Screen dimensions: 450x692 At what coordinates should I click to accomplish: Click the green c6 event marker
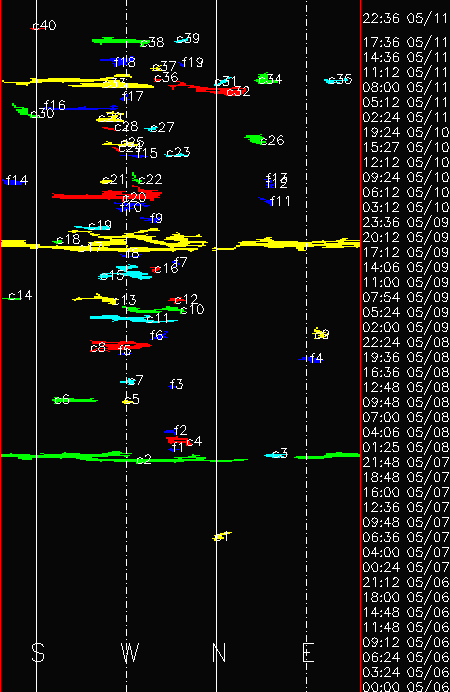click(x=75, y=400)
